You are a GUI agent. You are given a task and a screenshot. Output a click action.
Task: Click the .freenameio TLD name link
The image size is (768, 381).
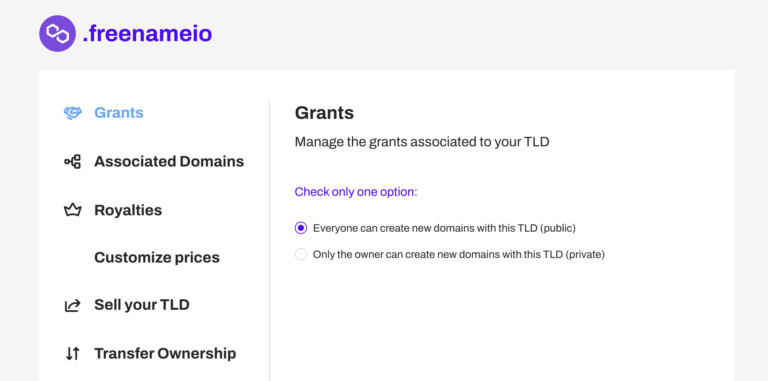pos(147,33)
